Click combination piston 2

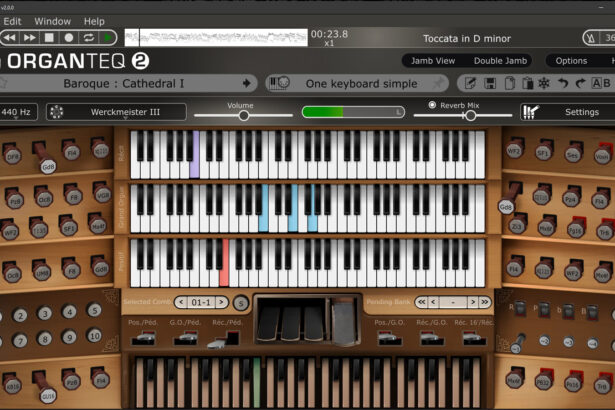click(x=20, y=315)
